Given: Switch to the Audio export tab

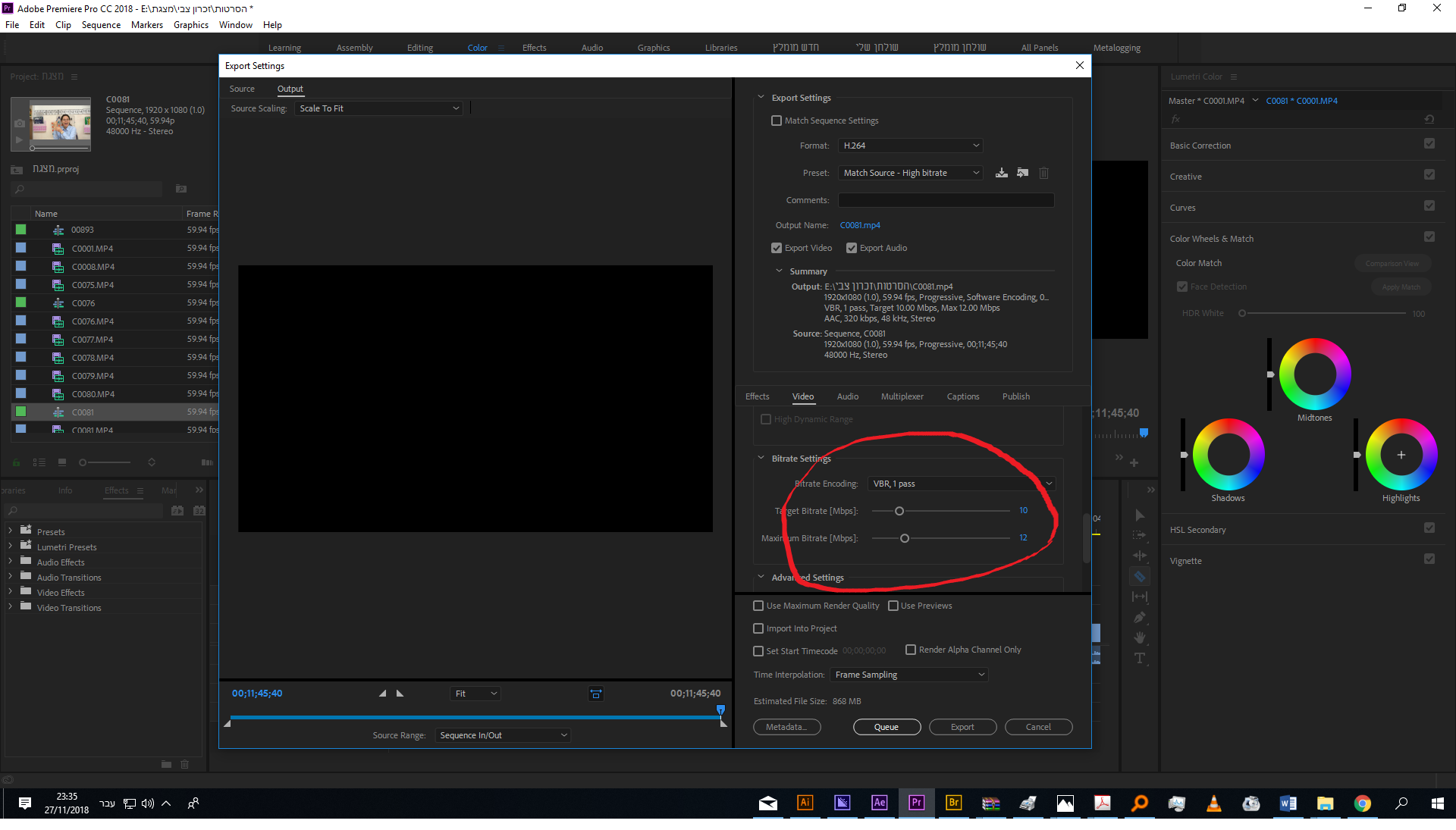Looking at the screenshot, I should tap(847, 396).
